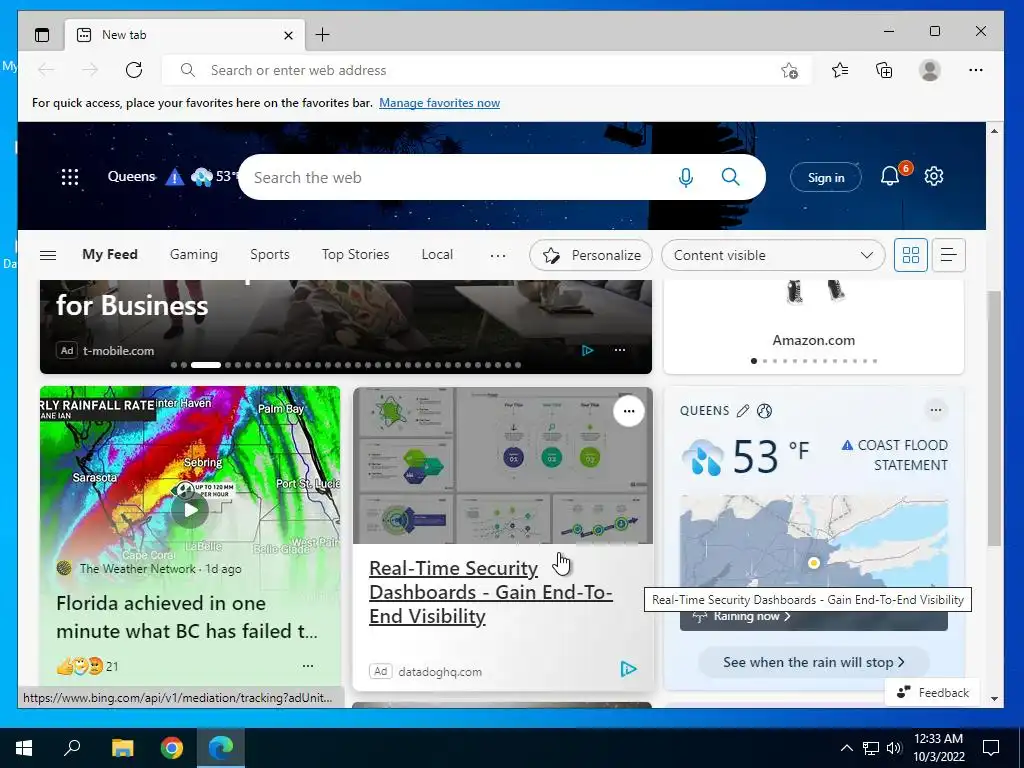1024x768 pixels.
Task: Edit the Queens weather location pencil icon
Action: [x=743, y=411]
